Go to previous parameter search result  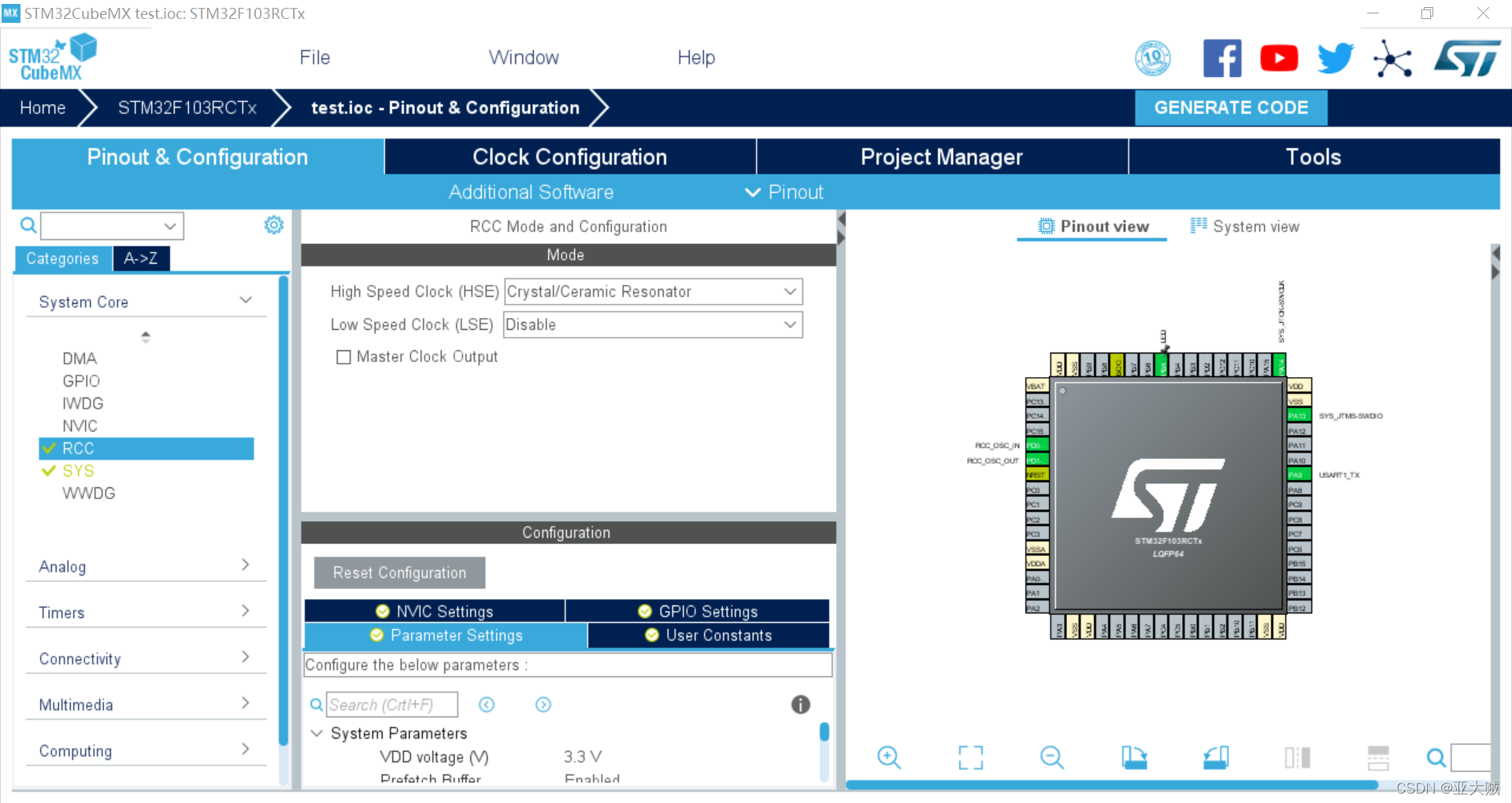[487, 705]
